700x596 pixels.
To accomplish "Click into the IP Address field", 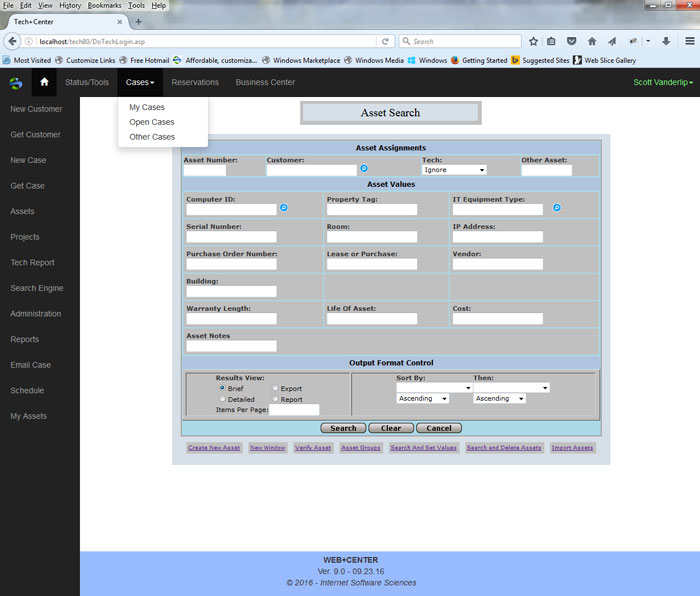I will (x=498, y=237).
